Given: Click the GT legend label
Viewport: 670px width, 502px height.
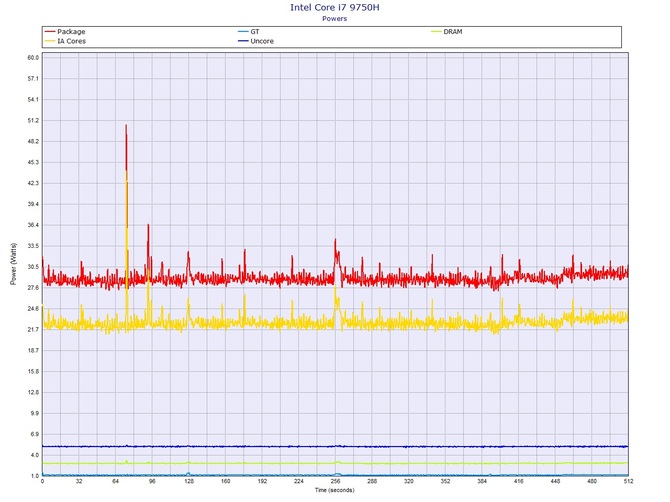Looking at the screenshot, I should coord(255,32).
